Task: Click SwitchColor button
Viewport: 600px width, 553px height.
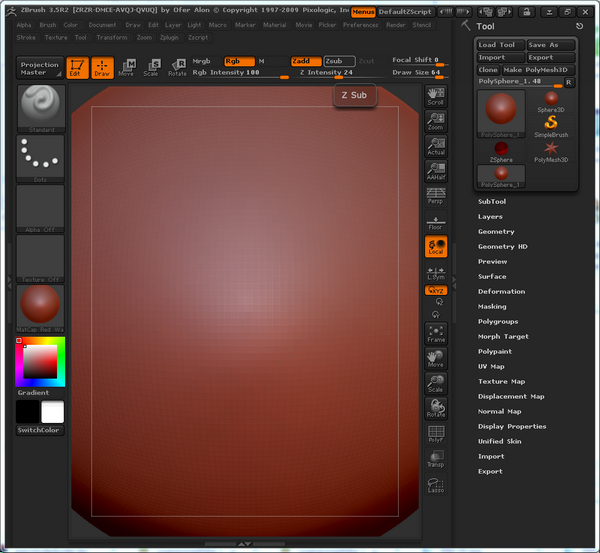Action: click(x=40, y=430)
